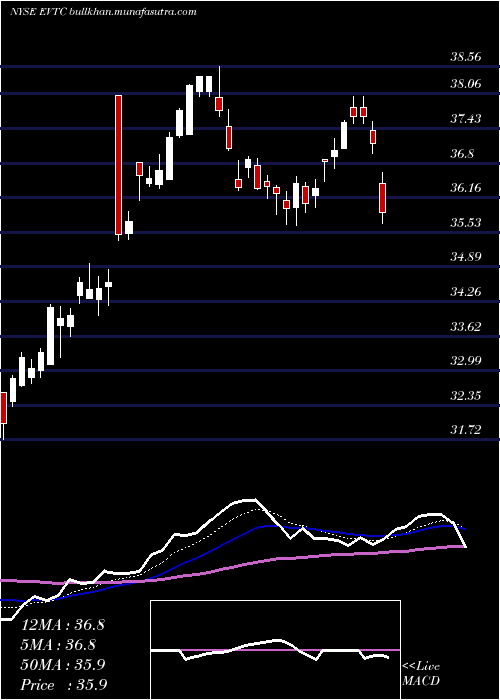Click the 37.43 price axis label

(x=466, y=119)
